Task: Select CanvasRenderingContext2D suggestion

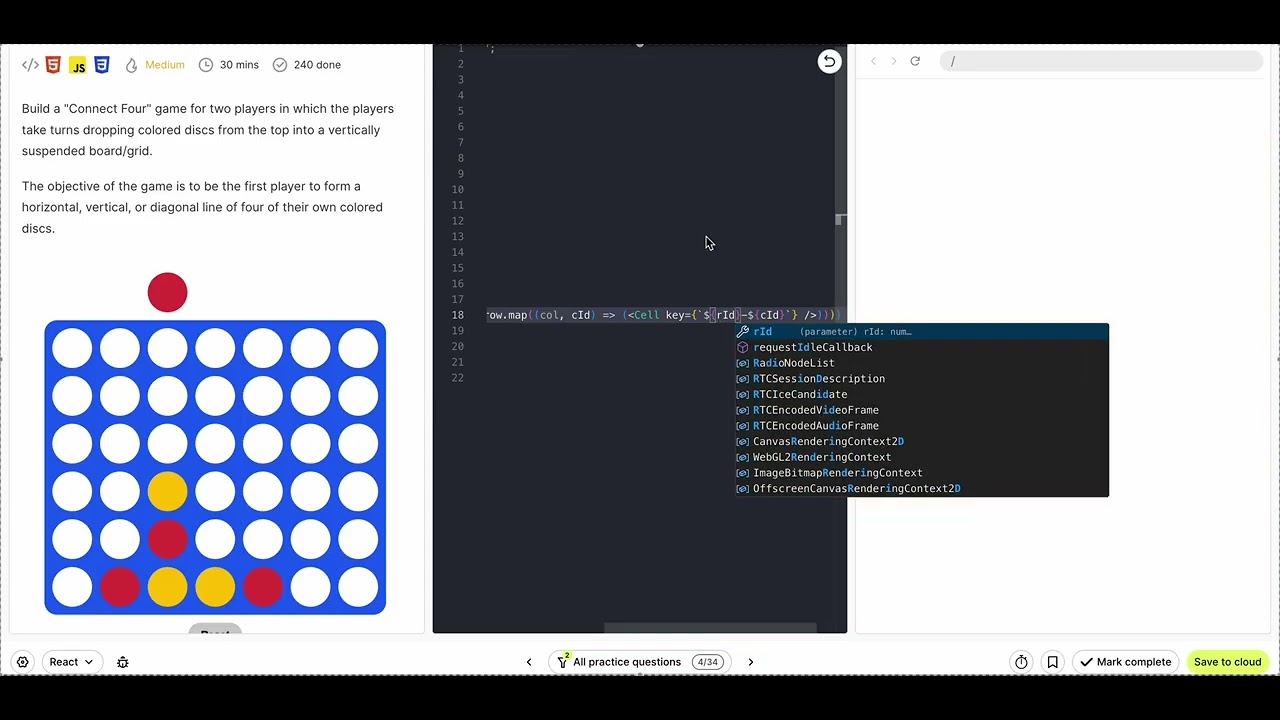Action: click(x=922, y=441)
